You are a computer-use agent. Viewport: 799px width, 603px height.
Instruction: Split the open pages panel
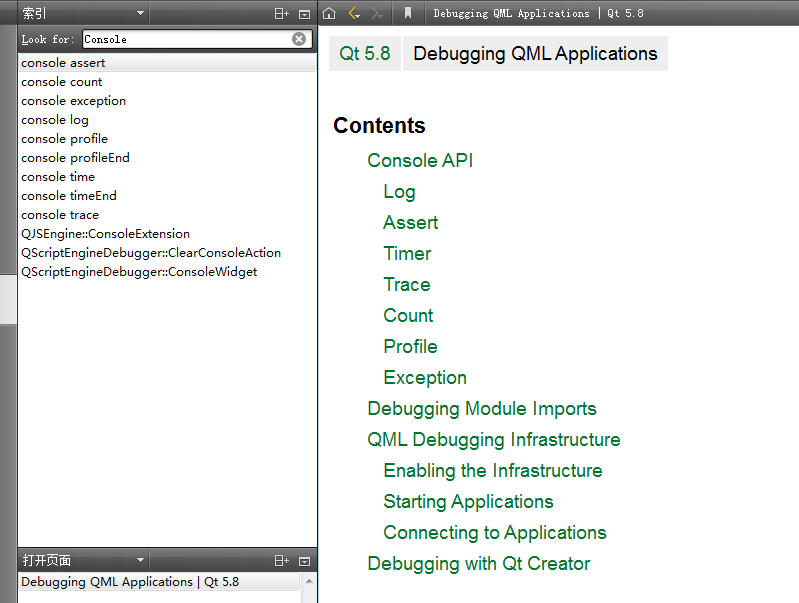point(281,561)
